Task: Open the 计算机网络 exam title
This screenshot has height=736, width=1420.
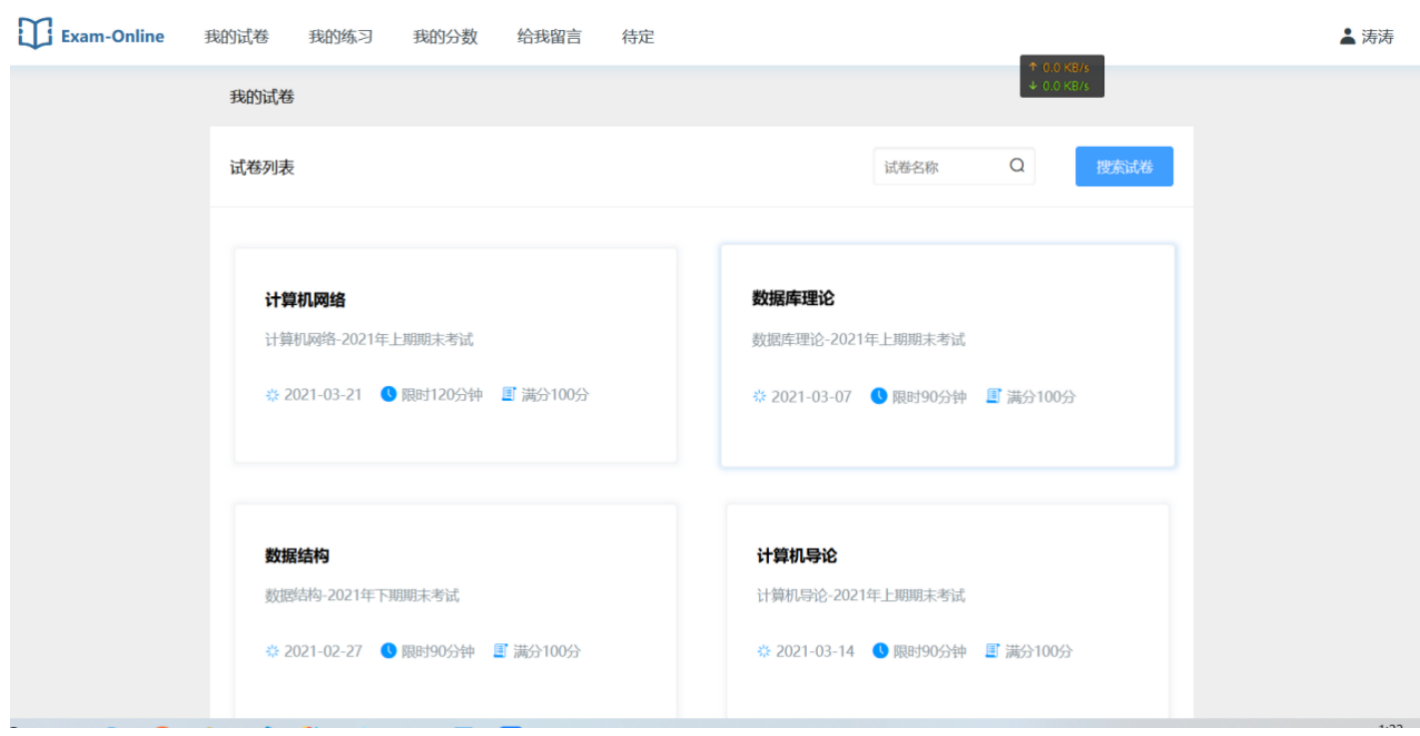Action: click(x=306, y=300)
